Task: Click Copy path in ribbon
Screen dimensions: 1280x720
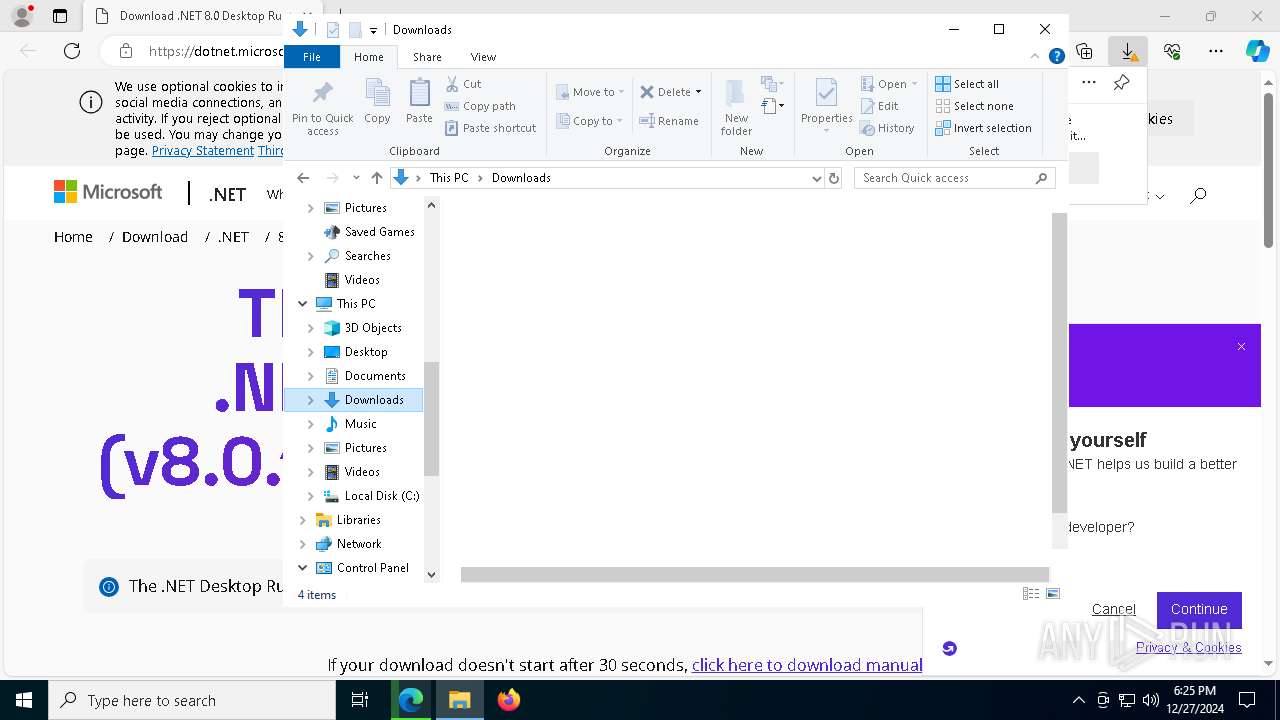Action: (480, 106)
